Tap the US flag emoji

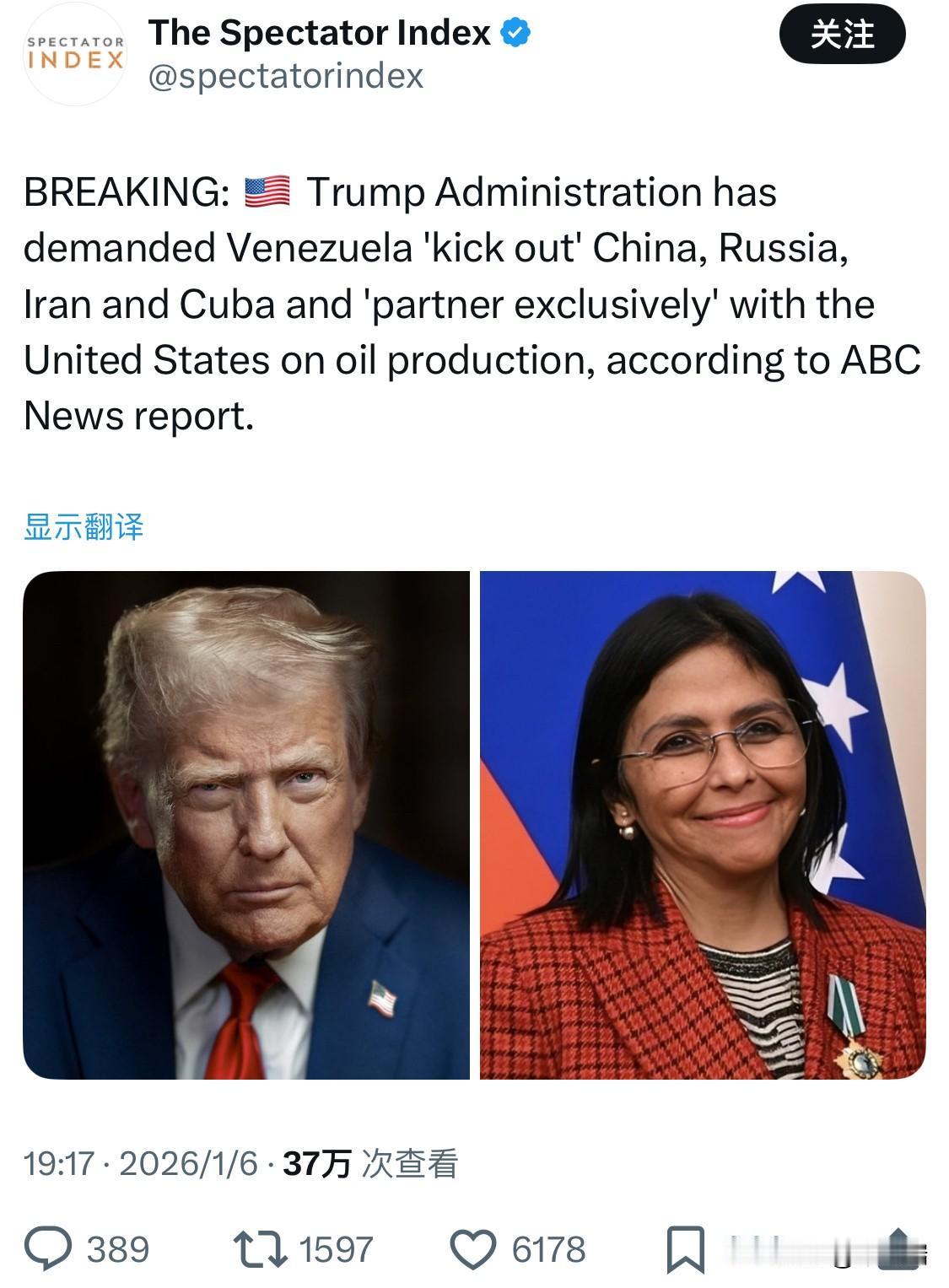(267, 191)
